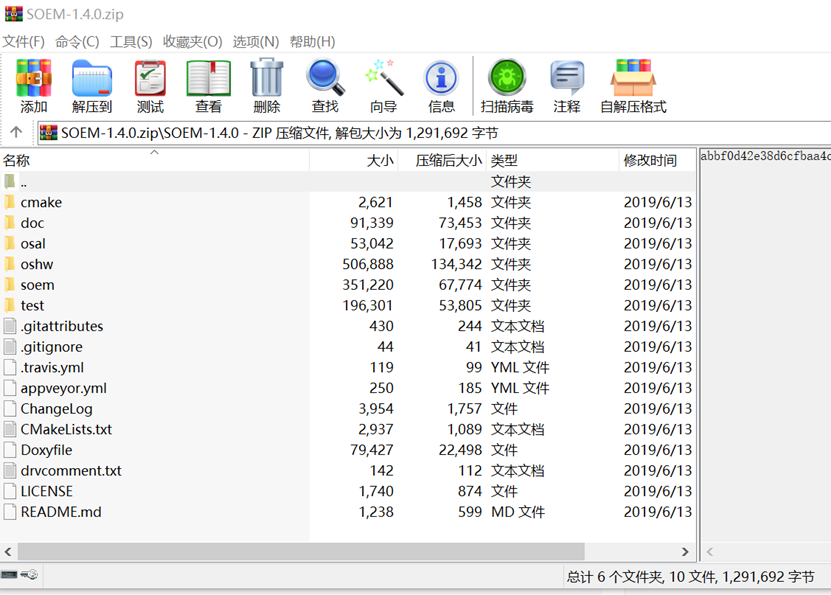Click the MD 文件 type of README.md
Viewport: 831px width, 595px height.
click(x=518, y=512)
